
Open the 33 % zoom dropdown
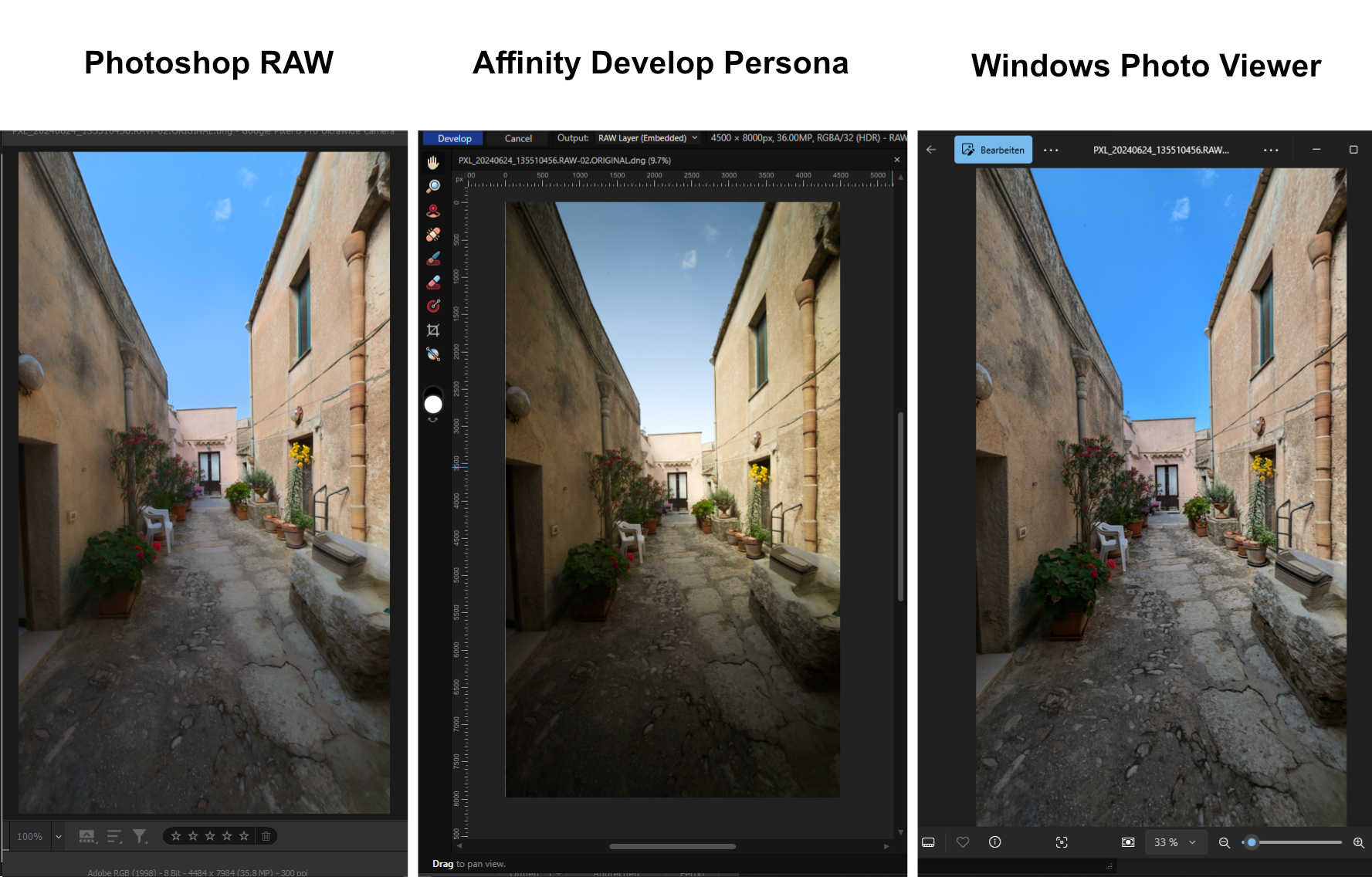1174,842
